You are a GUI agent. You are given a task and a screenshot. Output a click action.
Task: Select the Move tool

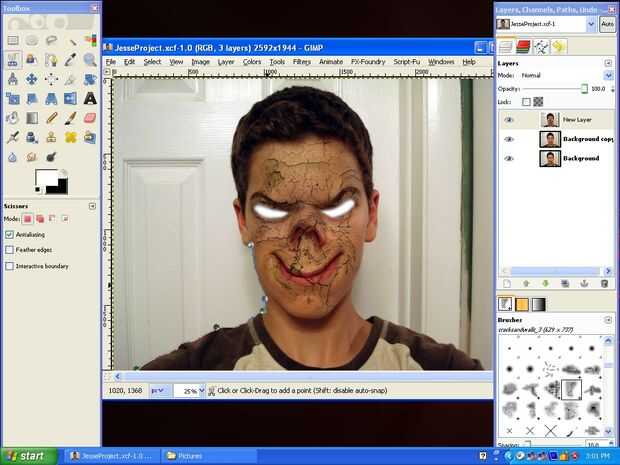tap(32, 79)
